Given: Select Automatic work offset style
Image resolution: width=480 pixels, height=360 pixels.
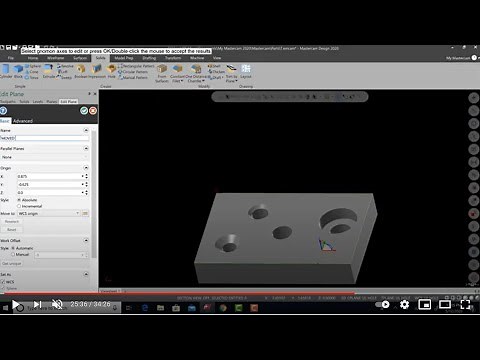Looking at the screenshot, I should point(13,248).
